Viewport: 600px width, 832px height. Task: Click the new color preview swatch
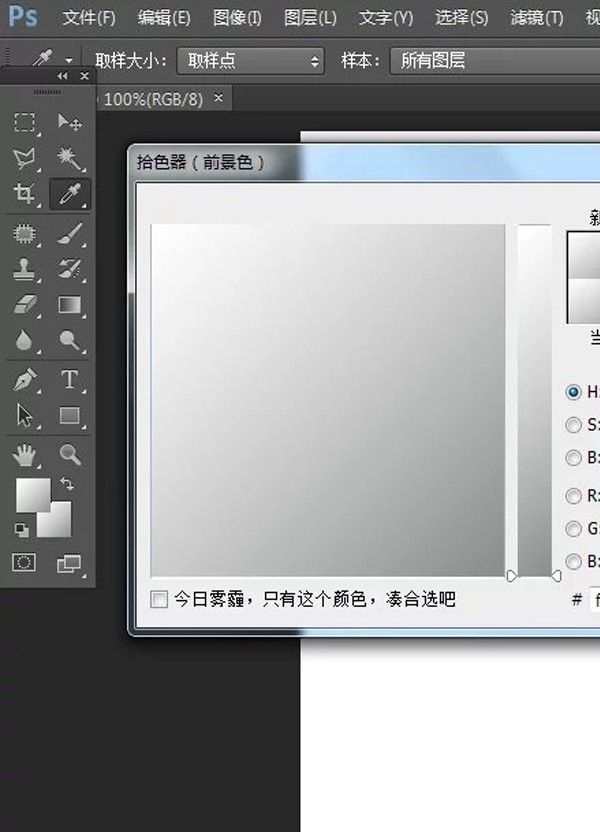pos(584,255)
